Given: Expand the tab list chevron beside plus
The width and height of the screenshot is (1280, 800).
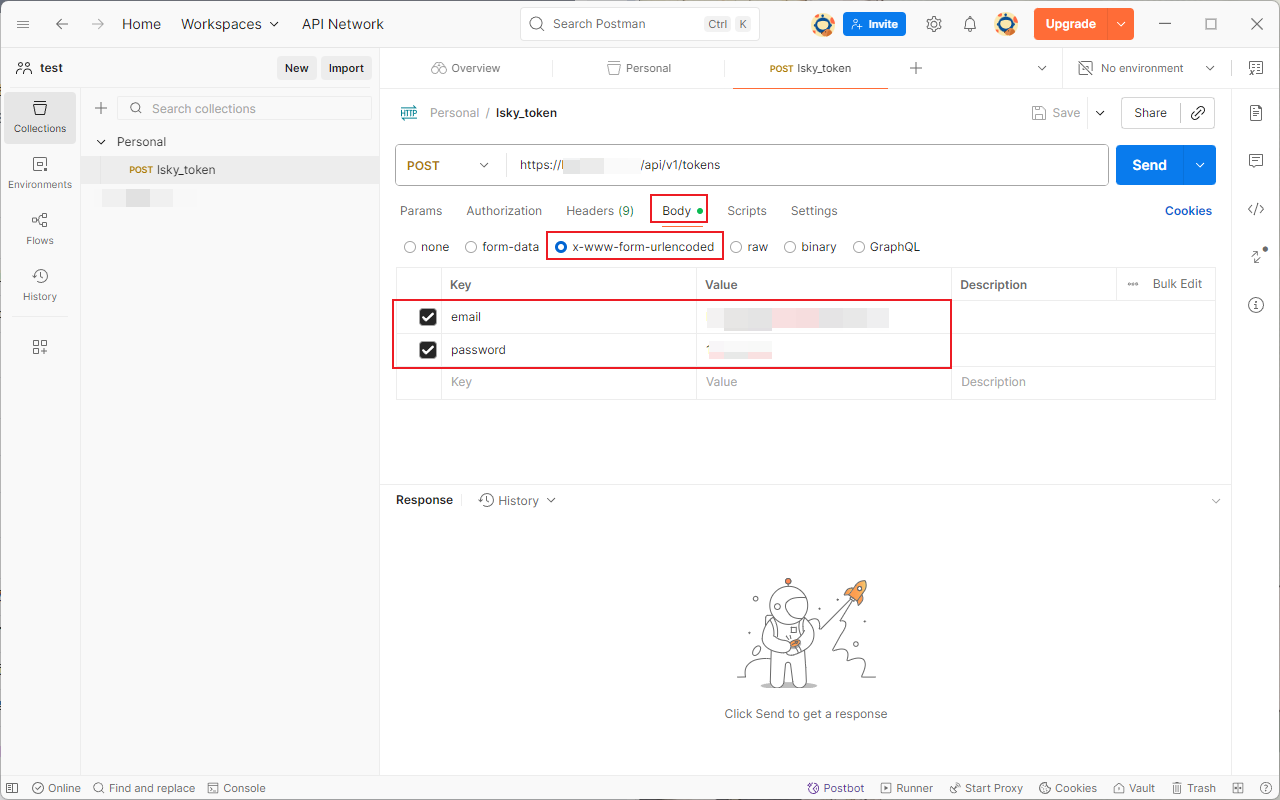Looking at the screenshot, I should (x=1042, y=68).
